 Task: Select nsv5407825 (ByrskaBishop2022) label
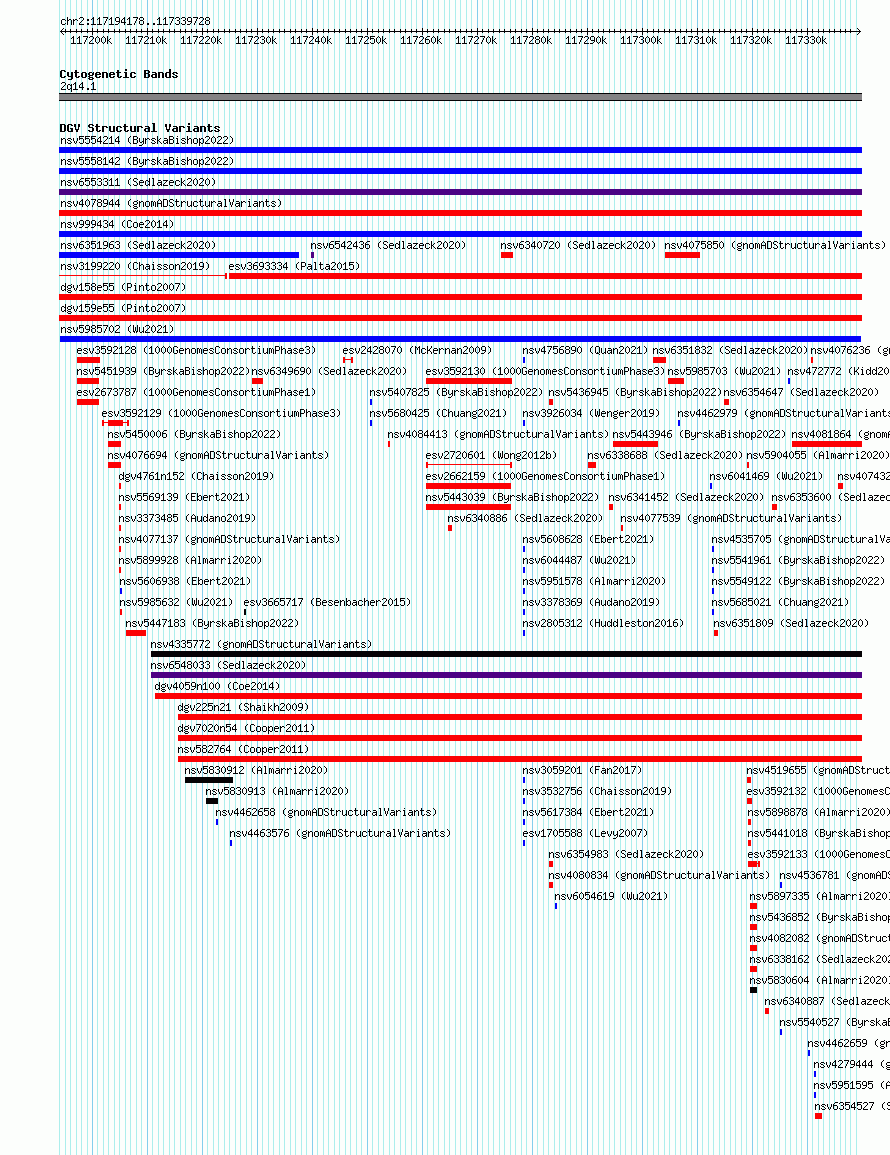coord(456,393)
